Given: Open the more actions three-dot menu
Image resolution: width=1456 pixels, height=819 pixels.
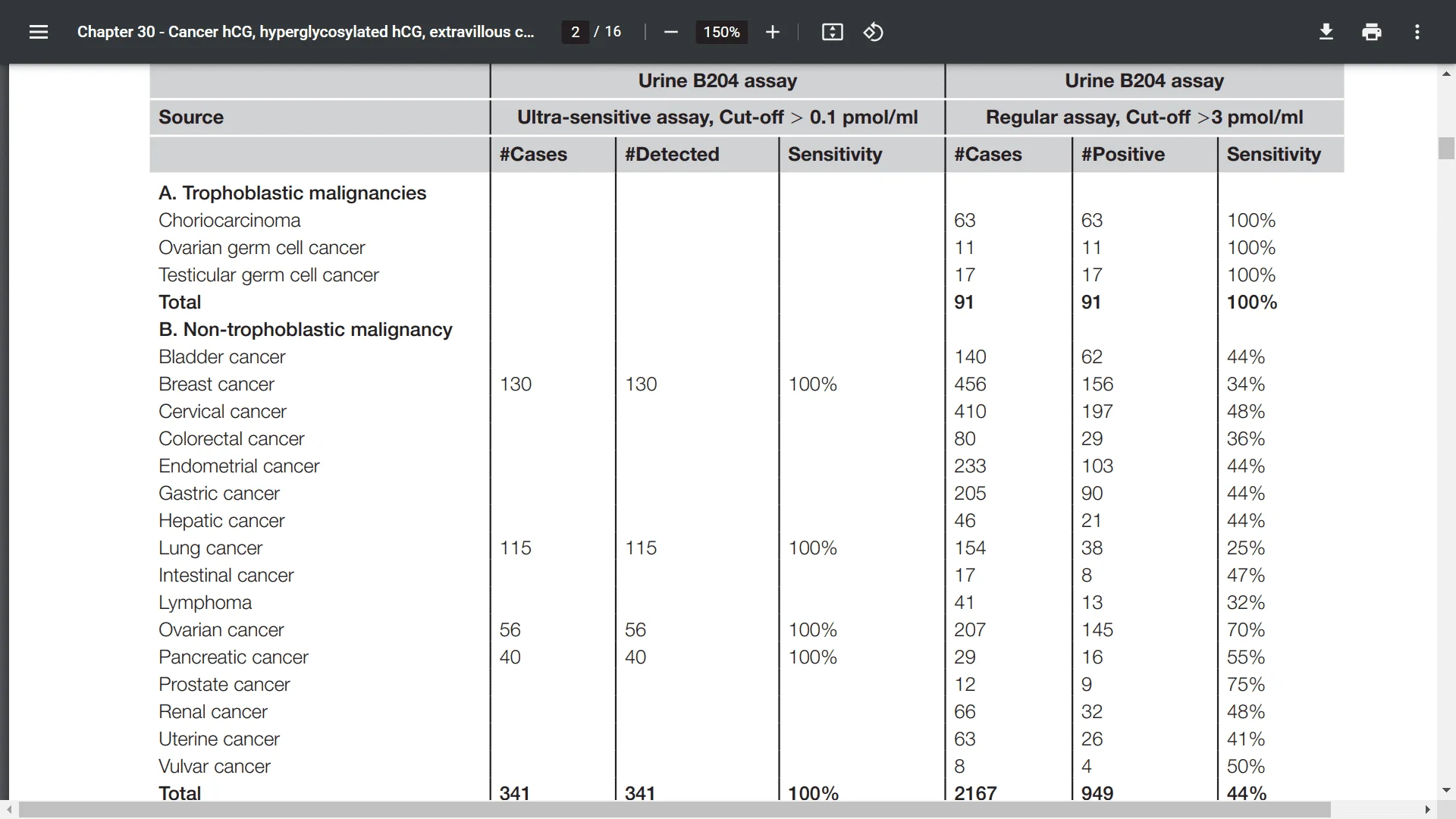Looking at the screenshot, I should click(x=1417, y=32).
